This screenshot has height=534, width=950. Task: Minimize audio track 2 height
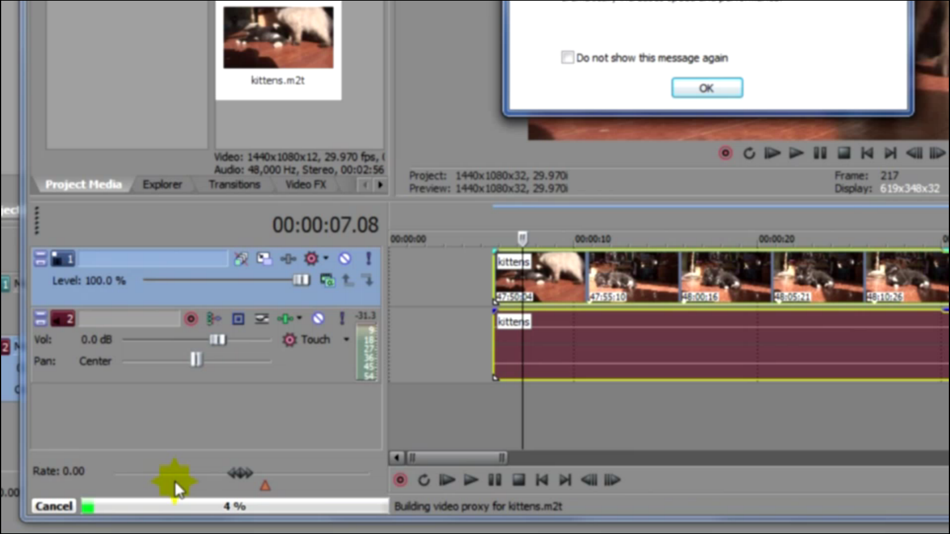pos(40,319)
